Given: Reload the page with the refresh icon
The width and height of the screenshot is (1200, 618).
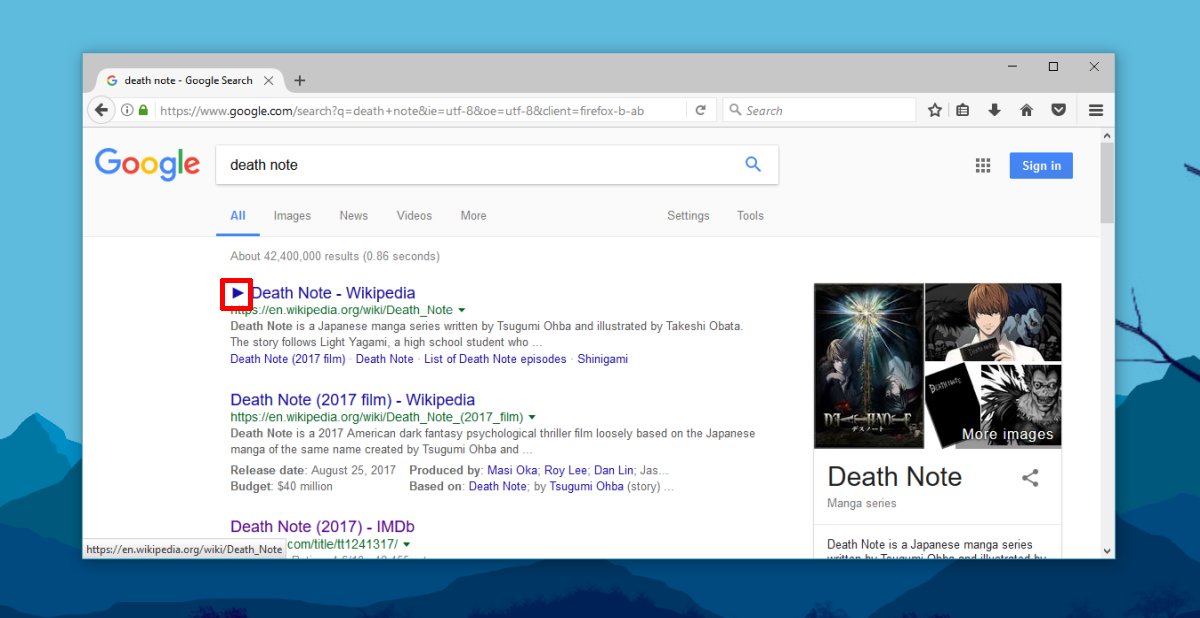Looking at the screenshot, I should (701, 110).
